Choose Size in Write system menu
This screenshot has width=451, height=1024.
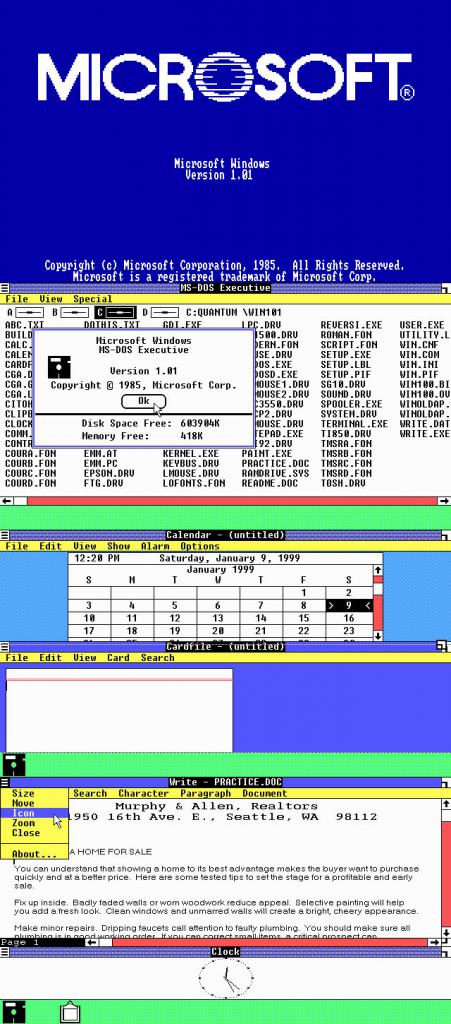click(x=34, y=793)
